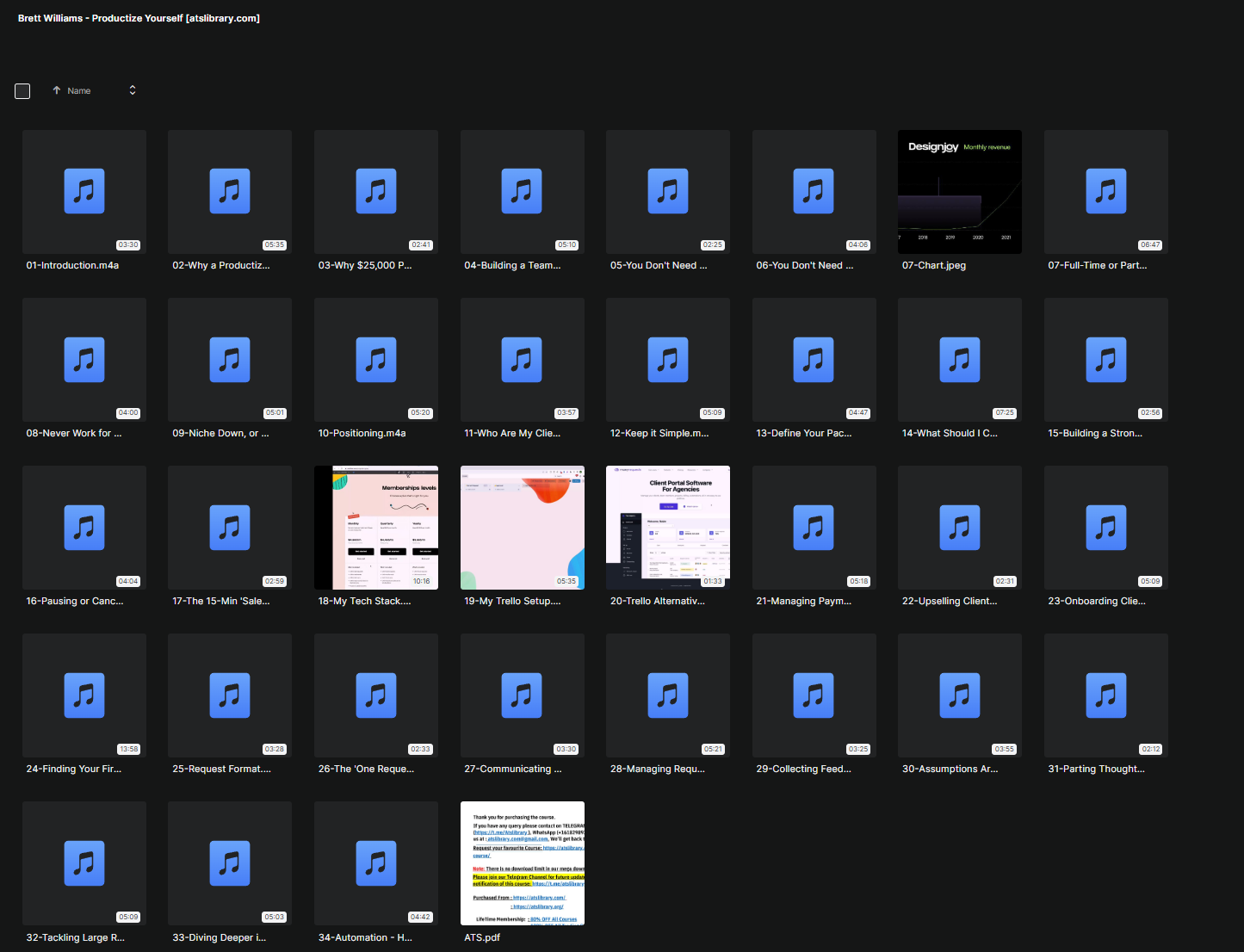This screenshot has height=952, width=1244.
Task: Open the 20-Trello Alternativ video thumbnail
Action: [x=668, y=528]
